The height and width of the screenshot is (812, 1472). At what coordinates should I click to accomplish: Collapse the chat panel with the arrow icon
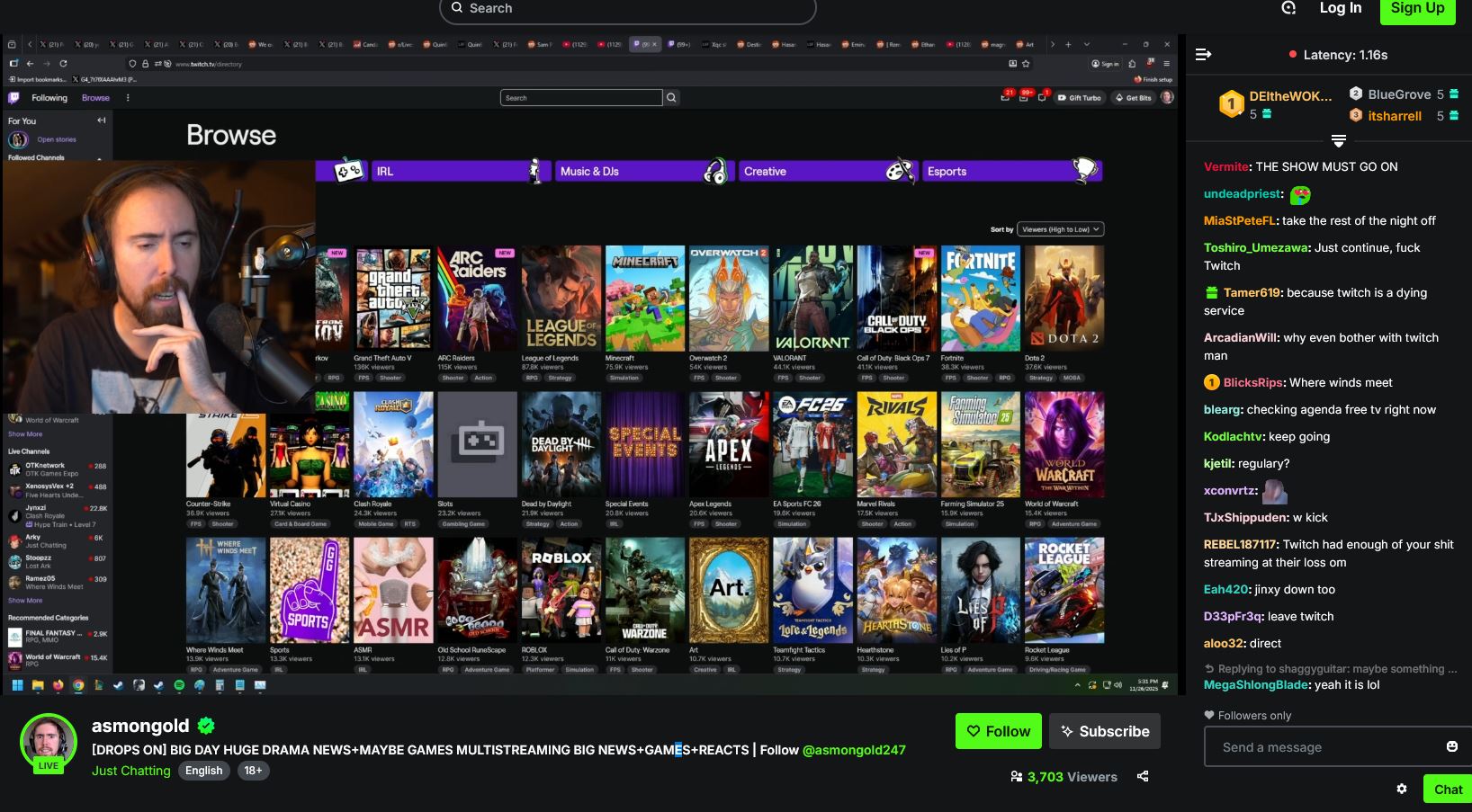pyautogui.click(x=1203, y=55)
